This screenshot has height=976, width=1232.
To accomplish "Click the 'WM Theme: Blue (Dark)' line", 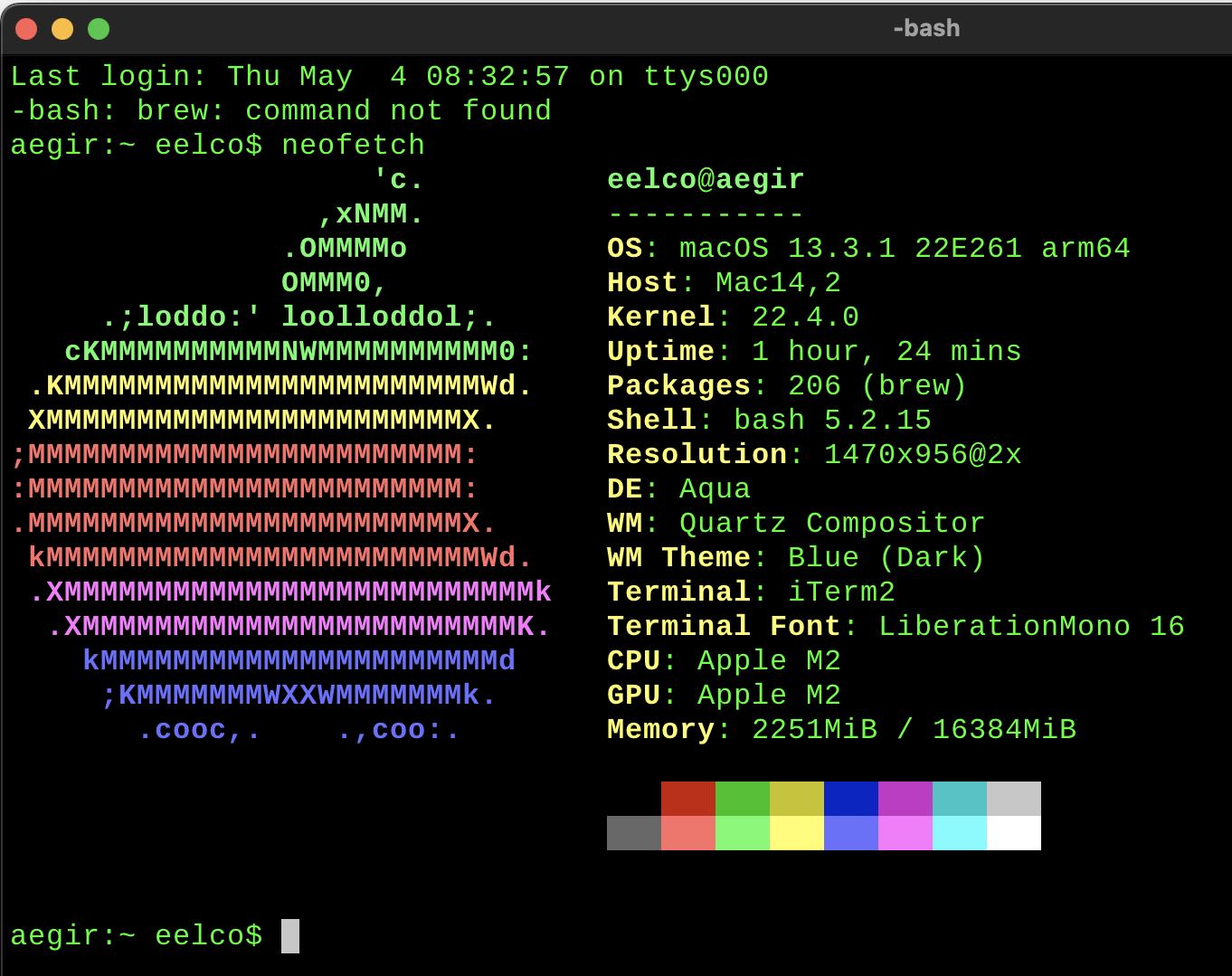I will click(796, 558).
